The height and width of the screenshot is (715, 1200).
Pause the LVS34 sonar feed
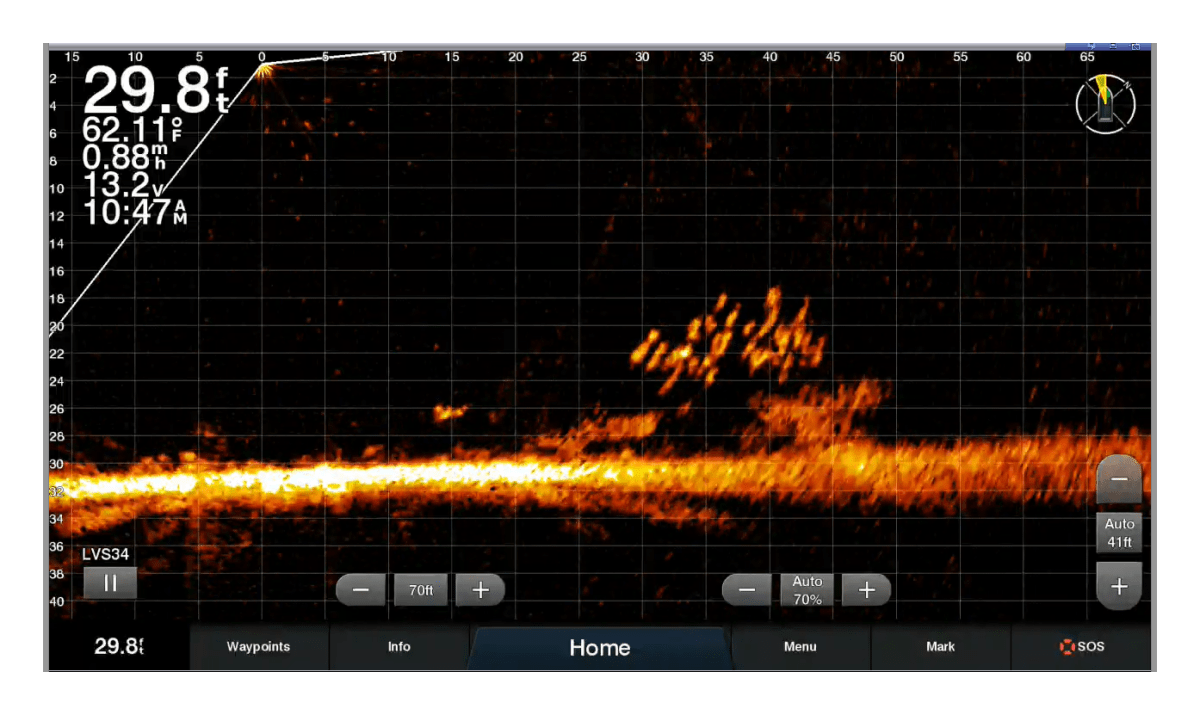110,583
